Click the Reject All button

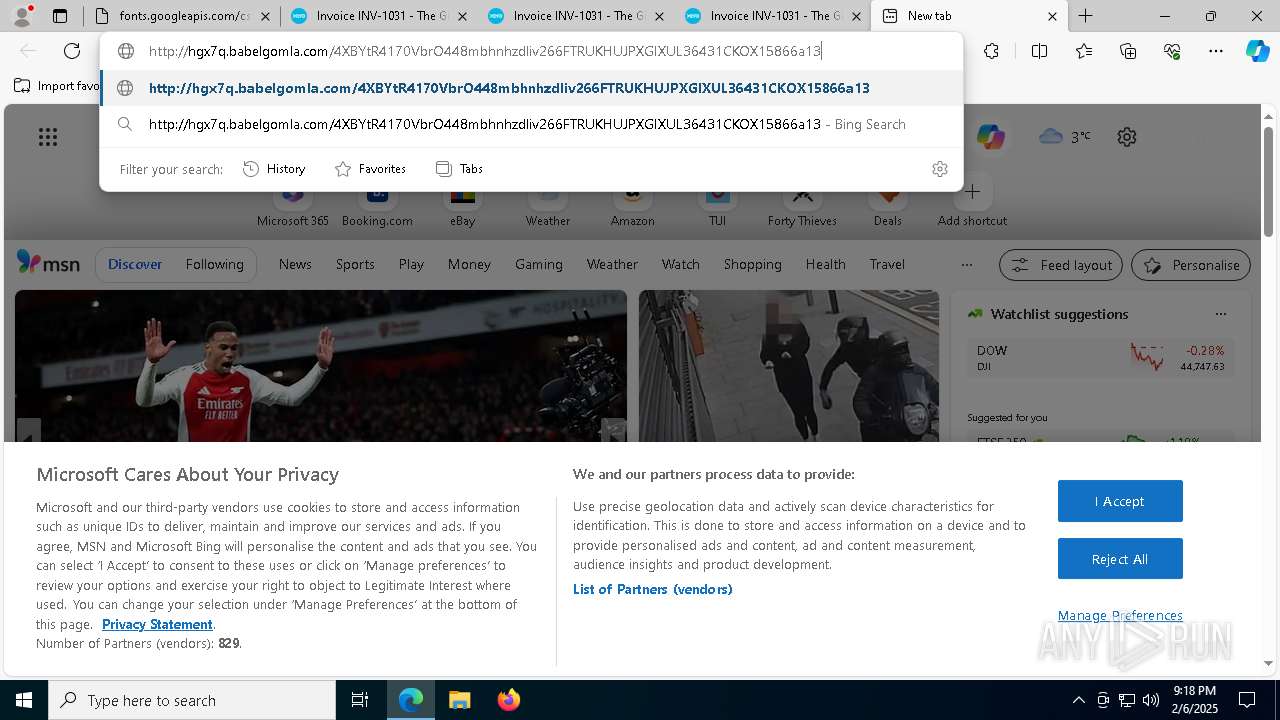click(x=1120, y=559)
